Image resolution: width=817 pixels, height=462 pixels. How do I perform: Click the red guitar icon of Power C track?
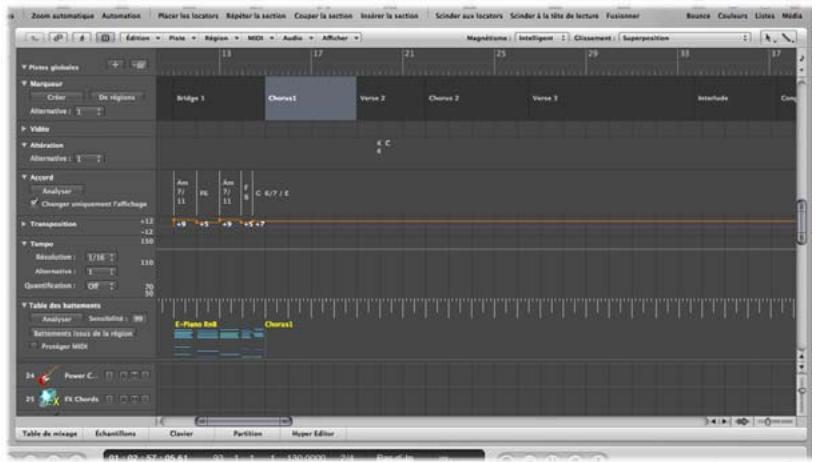point(47,375)
